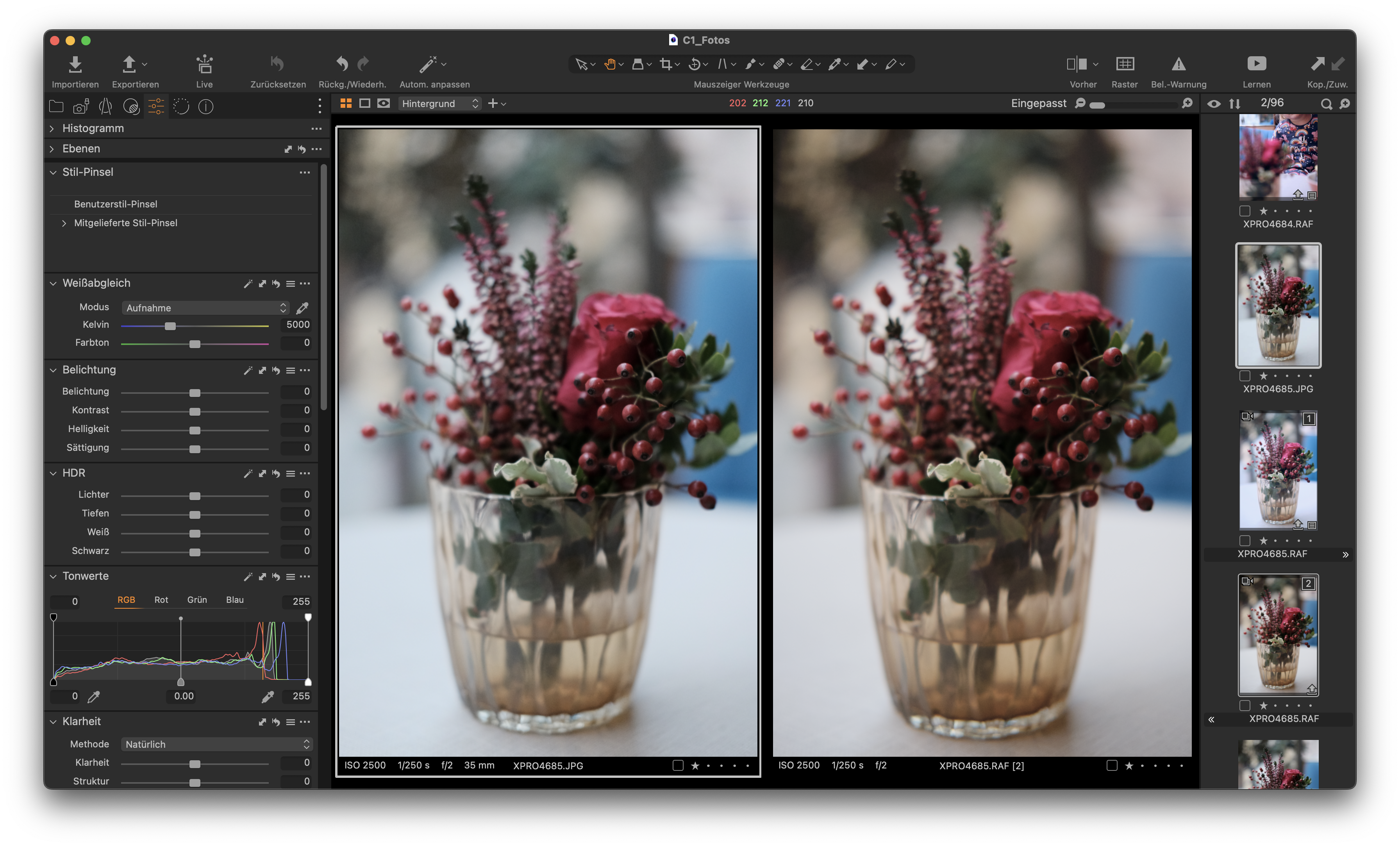The width and height of the screenshot is (1400, 847).
Task: Click the Importieren icon
Action: pos(75,64)
